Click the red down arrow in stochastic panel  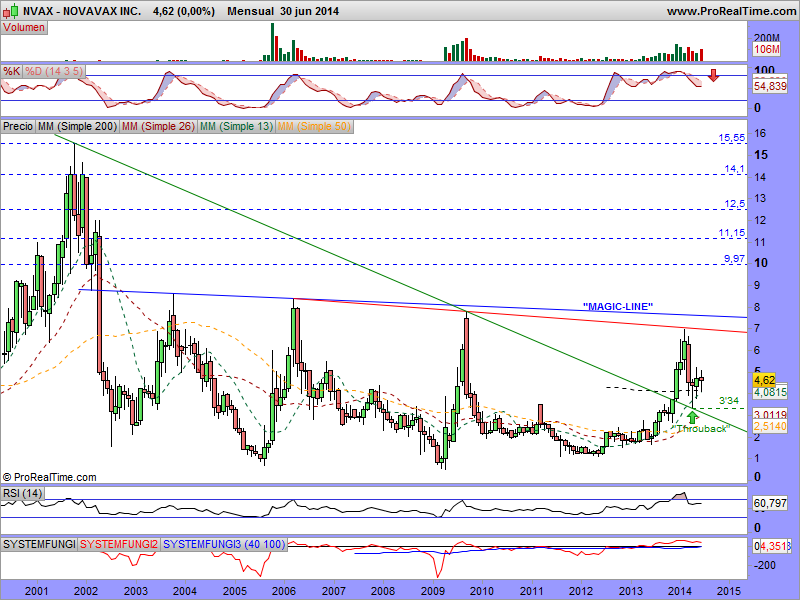pos(713,76)
